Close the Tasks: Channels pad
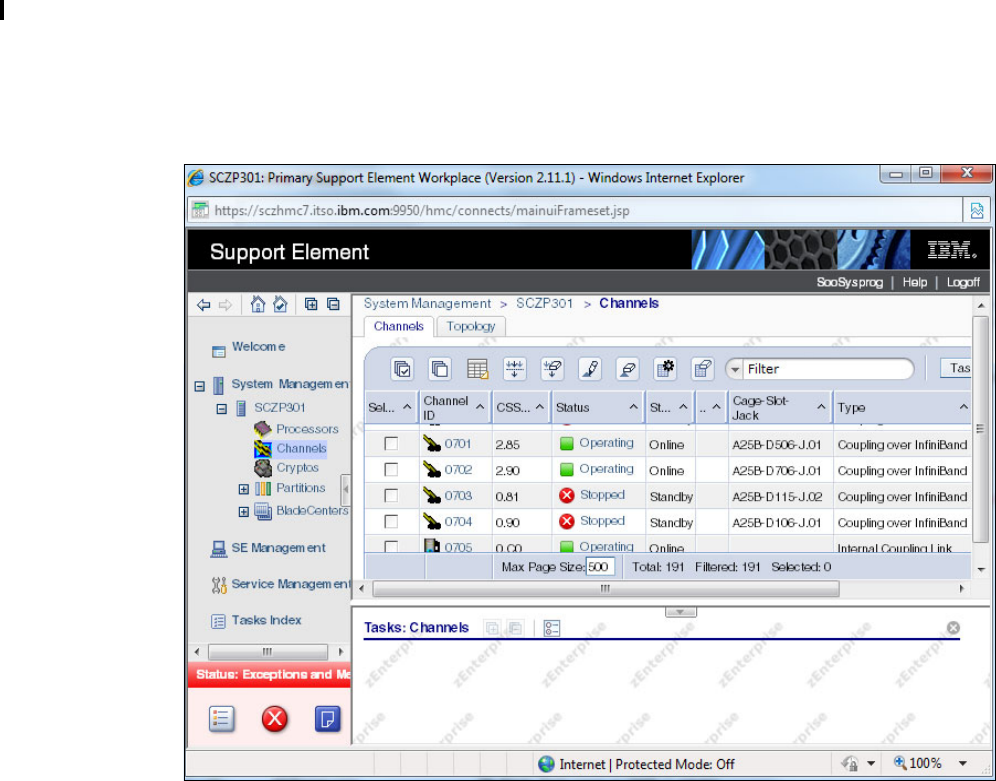 coord(953,627)
